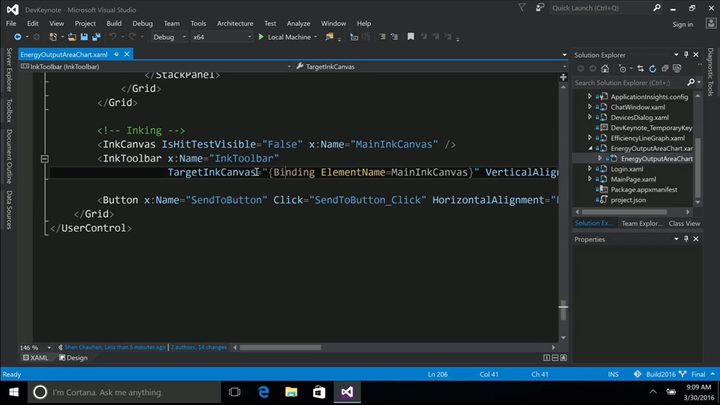
Task: Toggle Show All Files in Solution Explorer
Action: (677, 68)
